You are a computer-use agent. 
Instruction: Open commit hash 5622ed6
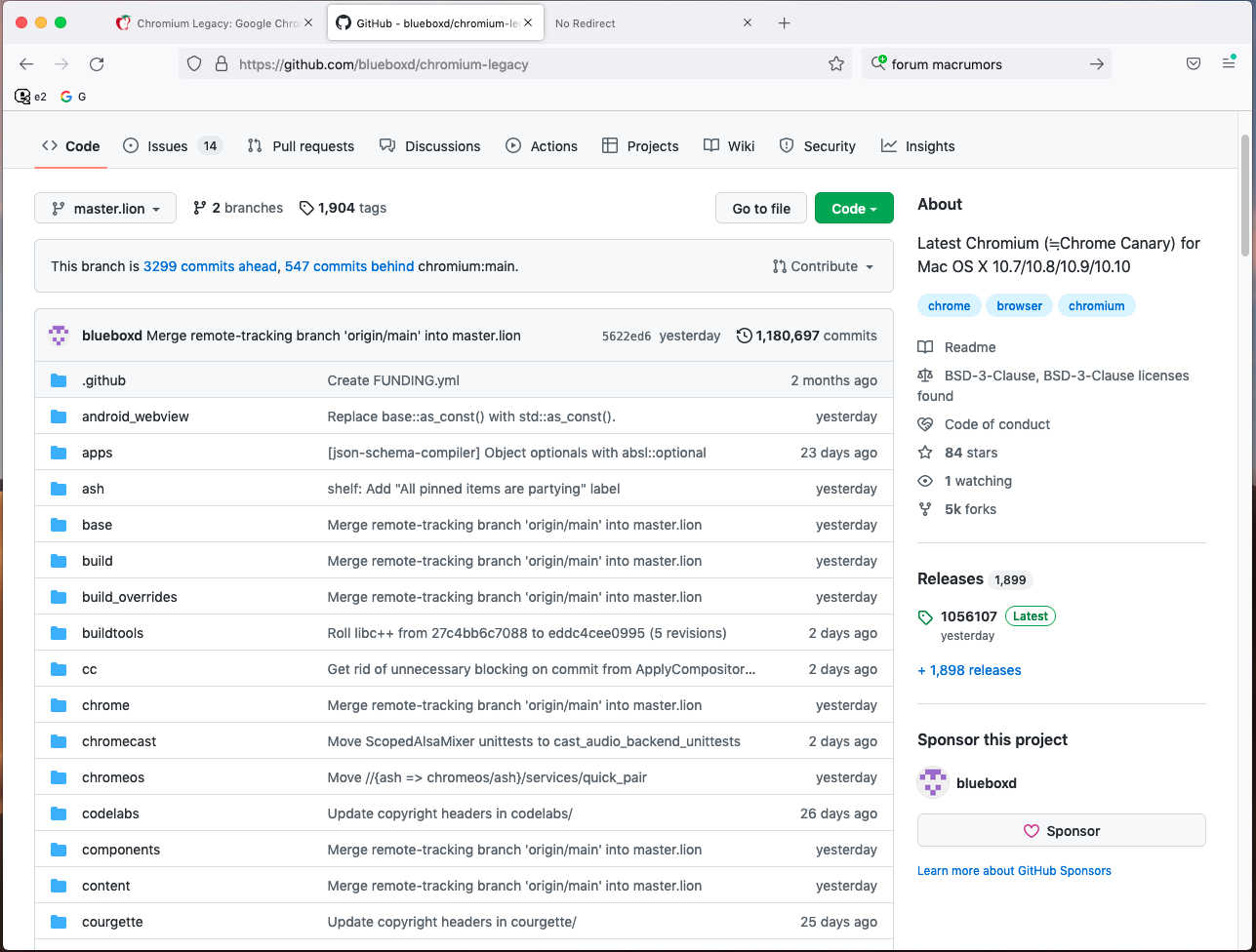click(627, 336)
